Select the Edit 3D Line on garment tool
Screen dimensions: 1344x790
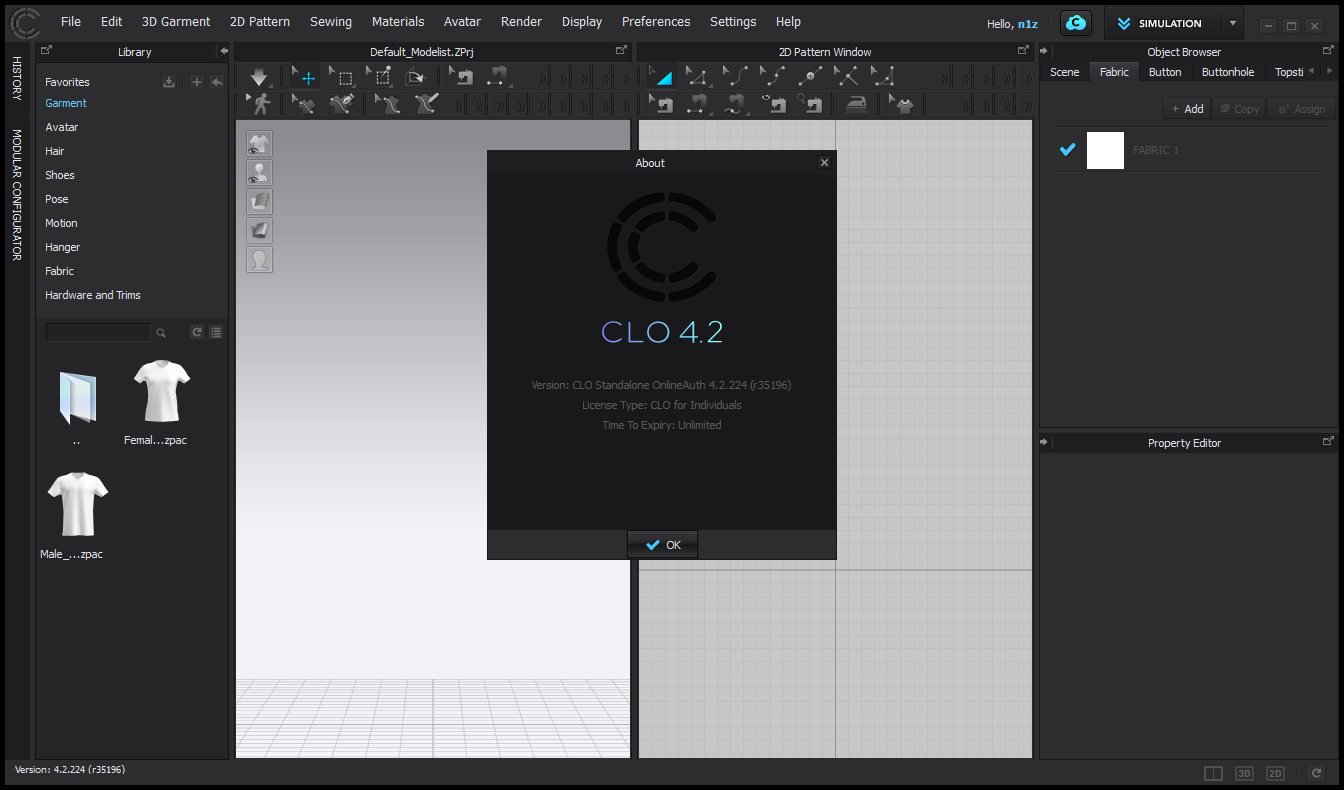(x=304, y=103)
